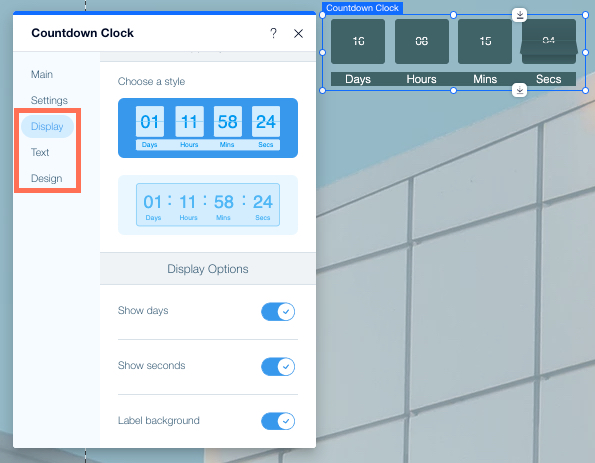Select the Display tab

pyautogui.click(x=47, y=126)
